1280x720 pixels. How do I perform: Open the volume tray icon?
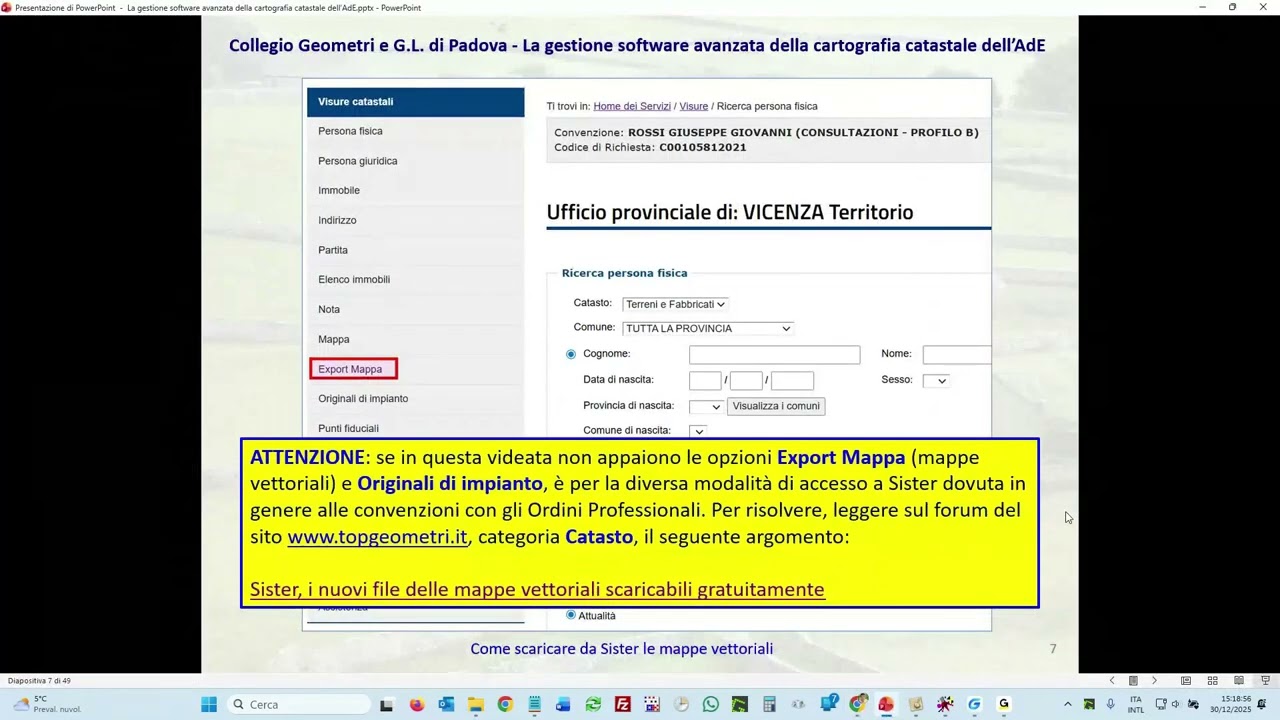pos(1175,704)
